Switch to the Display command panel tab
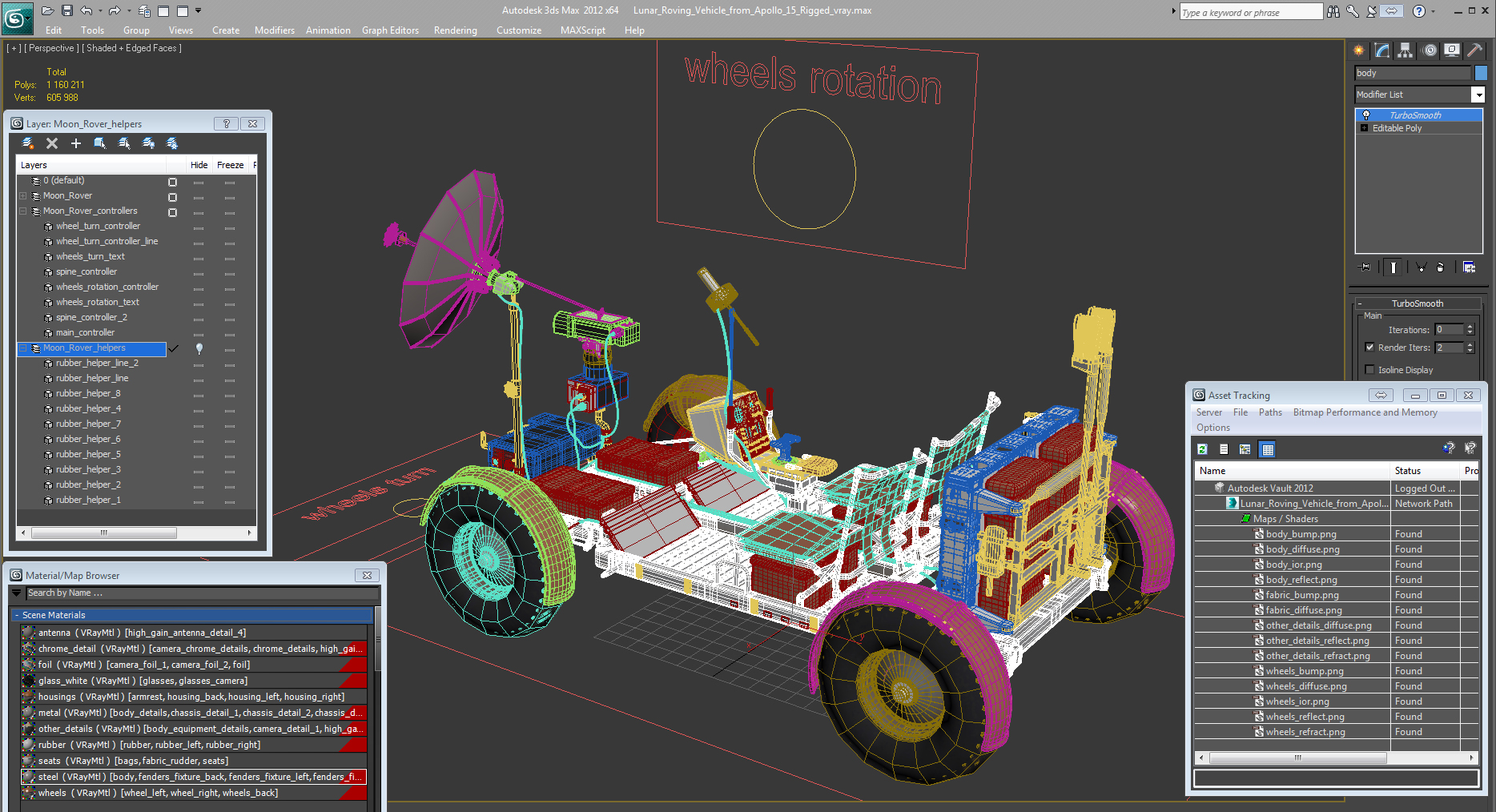 point(1452,50)
